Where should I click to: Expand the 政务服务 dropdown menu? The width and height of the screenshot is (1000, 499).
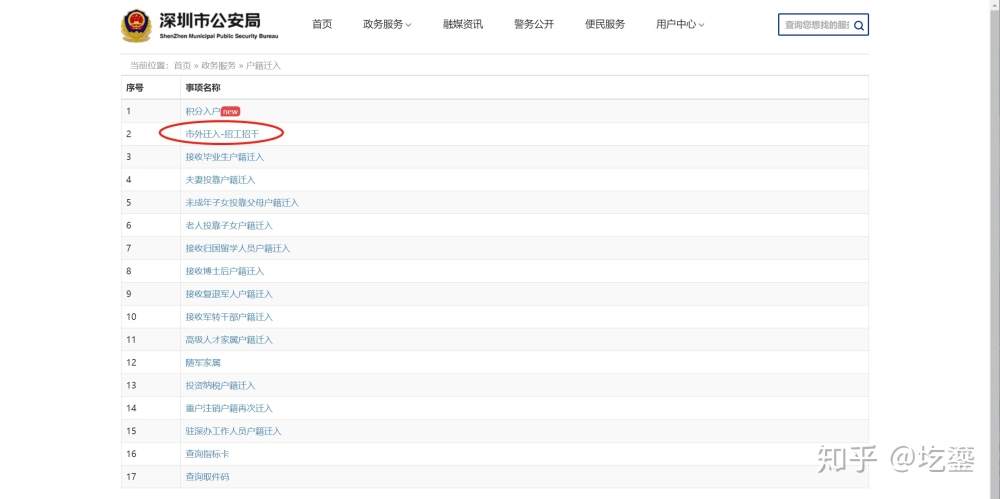point(387,24)
